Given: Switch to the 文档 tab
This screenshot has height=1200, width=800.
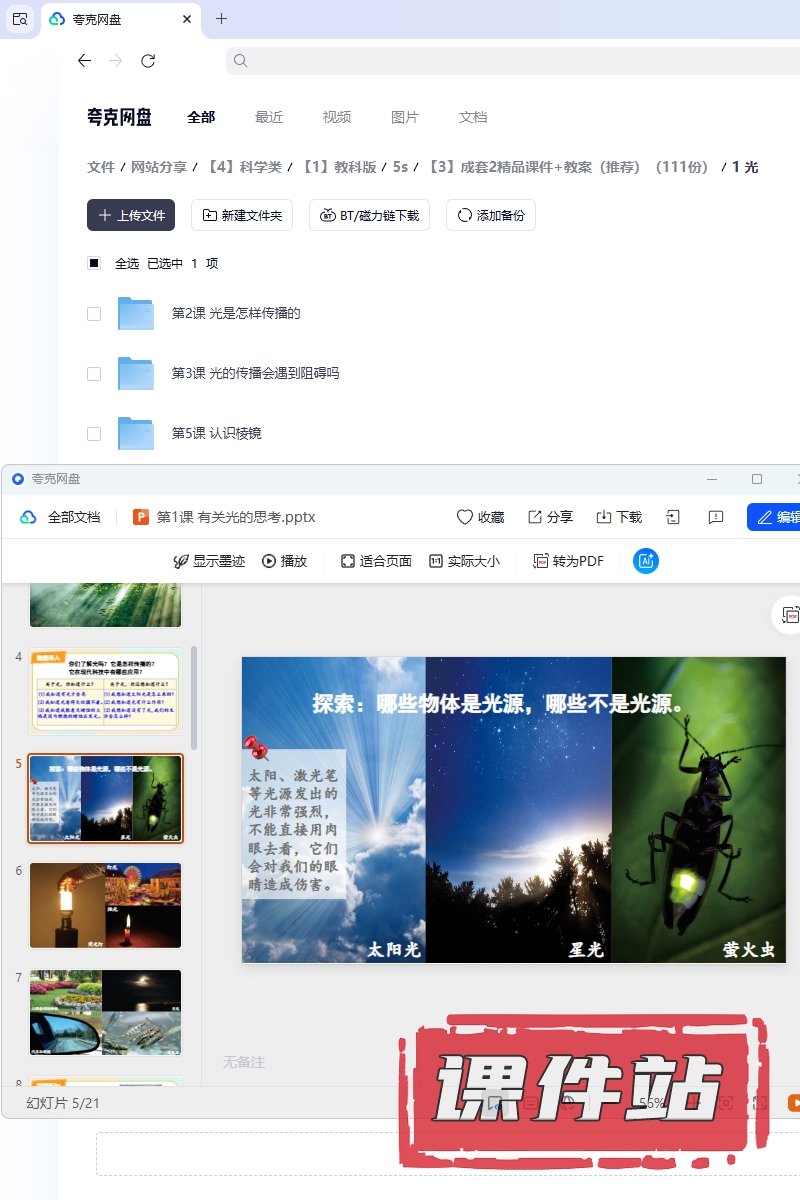Looking at the screenshot, I should [473, 117].
